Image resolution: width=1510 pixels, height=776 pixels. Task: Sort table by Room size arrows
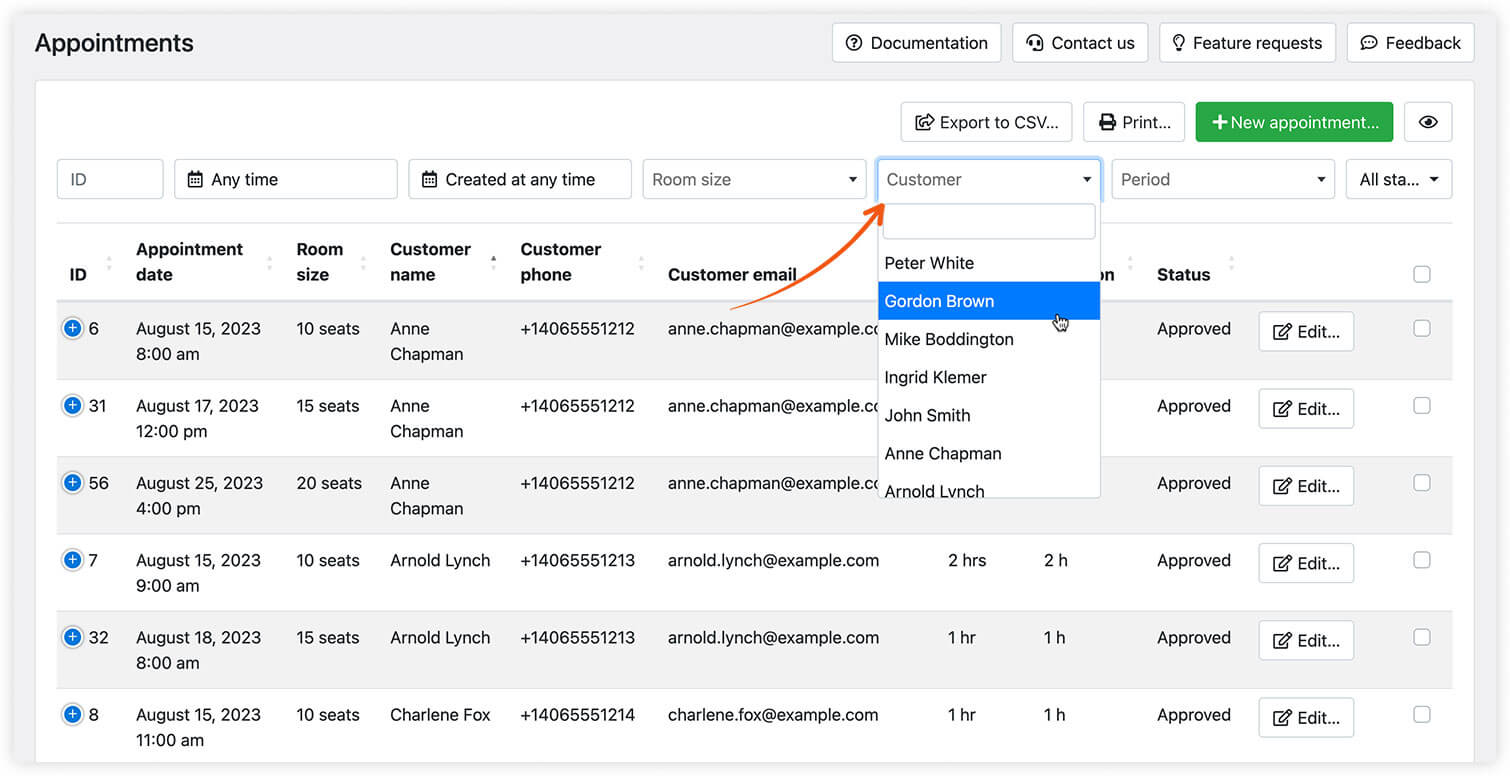[363, 262]
